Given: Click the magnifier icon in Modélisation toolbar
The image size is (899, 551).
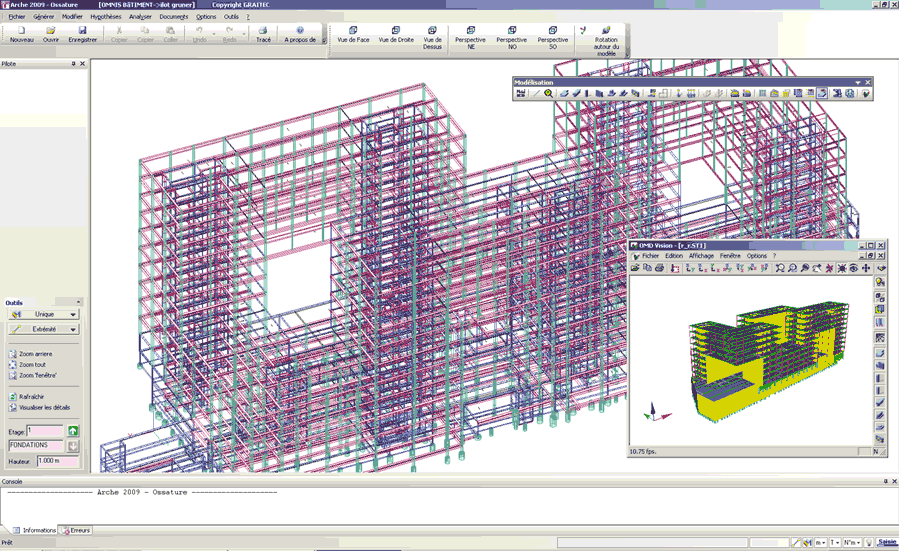Looking at the screenshot, I should tap(549, 93).
